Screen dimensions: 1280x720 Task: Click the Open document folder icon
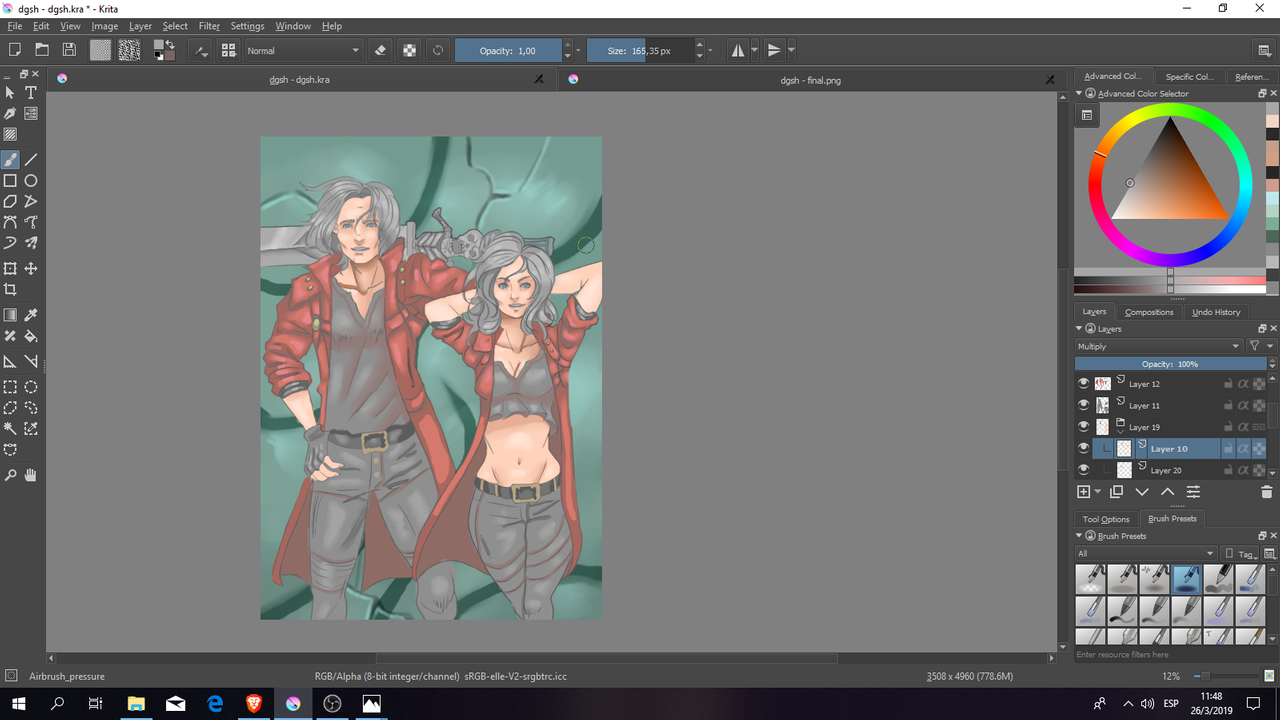tap(42, 50)
